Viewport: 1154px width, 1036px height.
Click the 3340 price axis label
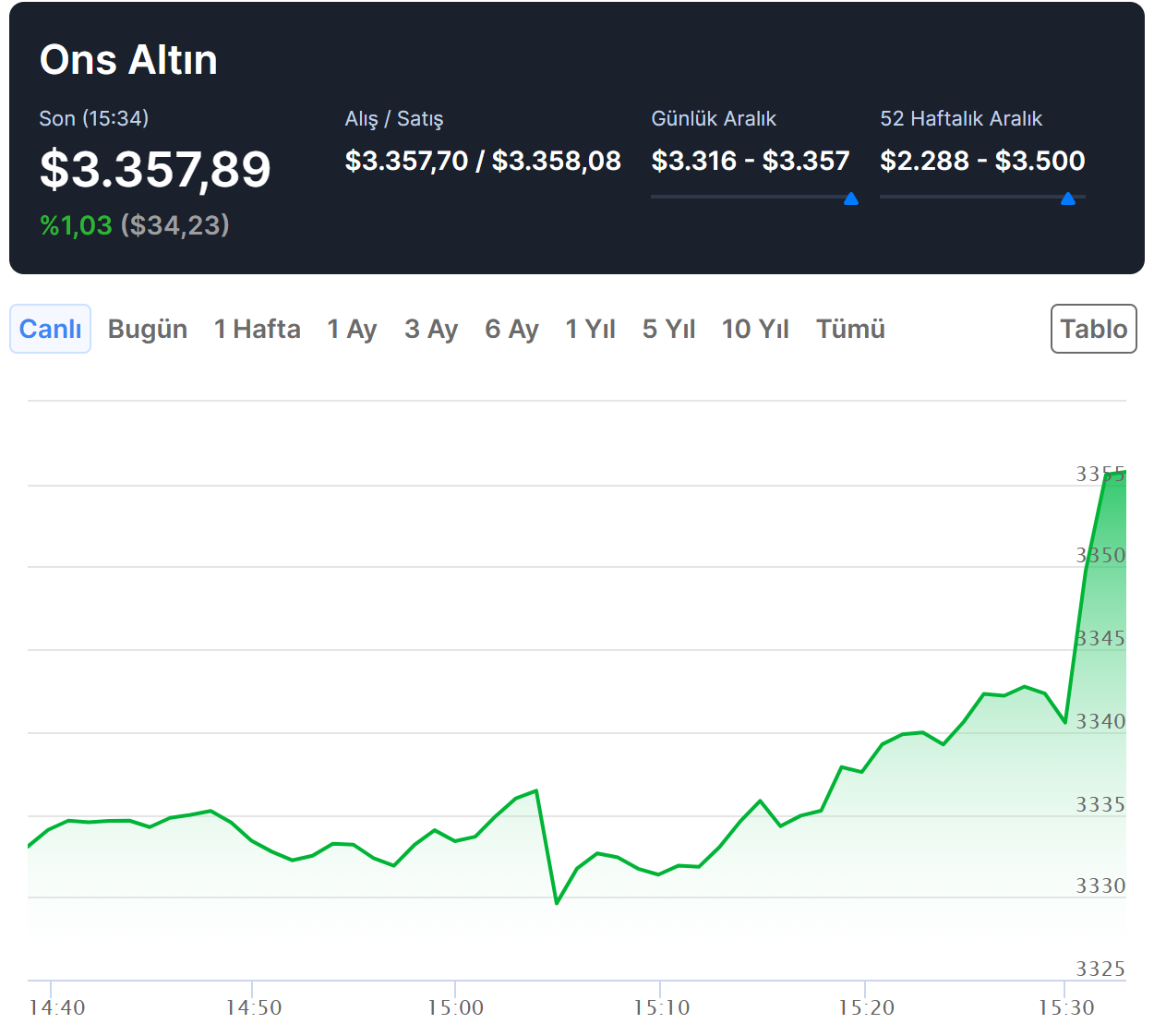1100,721
